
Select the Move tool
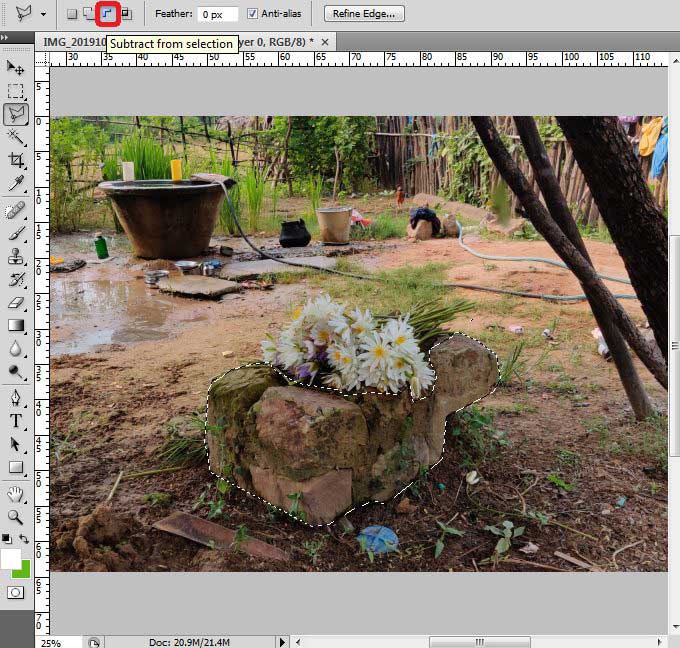coord(16,68)
